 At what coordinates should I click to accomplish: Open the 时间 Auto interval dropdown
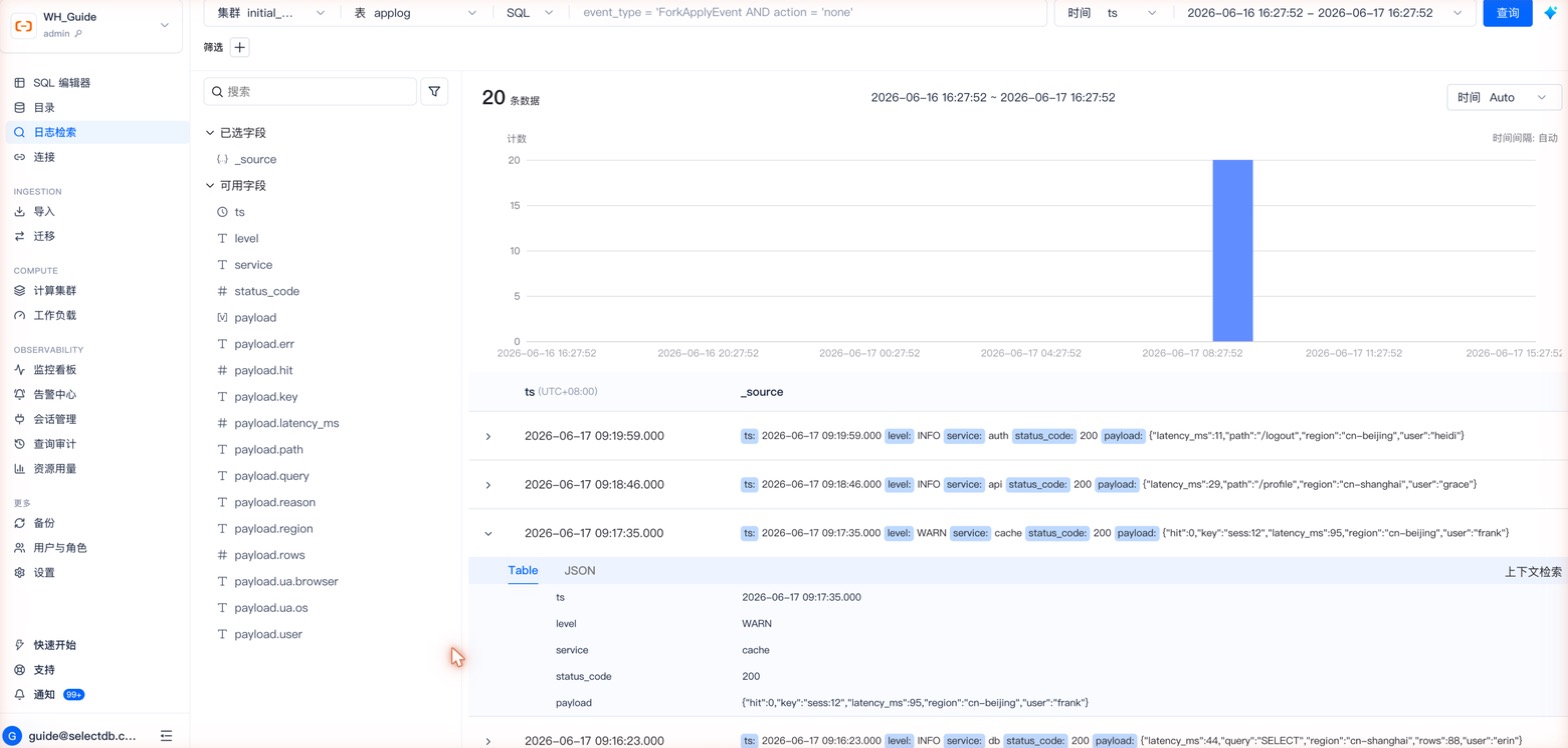click(x=1504, y=97)
